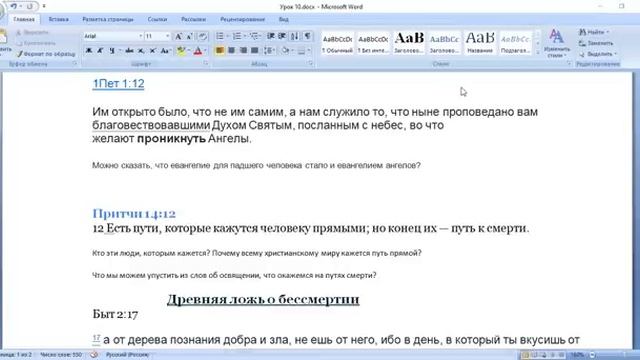Click align right button

pos(243,51)
